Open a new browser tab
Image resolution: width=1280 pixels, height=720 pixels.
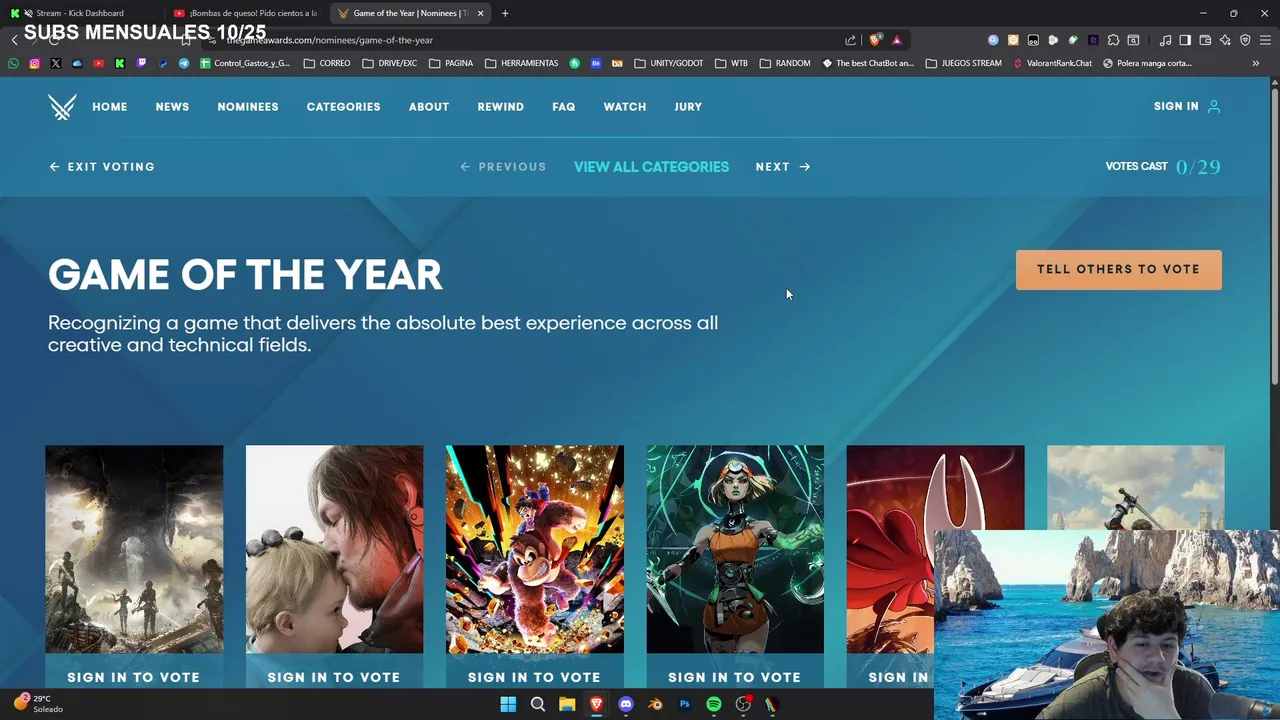tap(505, 13)
